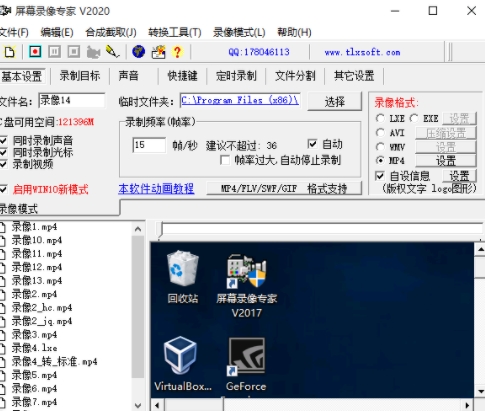Click the new file toolbar icon
The width and height of the screenshot is (485, 411).
pyautogui.click(x=9, y=52)
